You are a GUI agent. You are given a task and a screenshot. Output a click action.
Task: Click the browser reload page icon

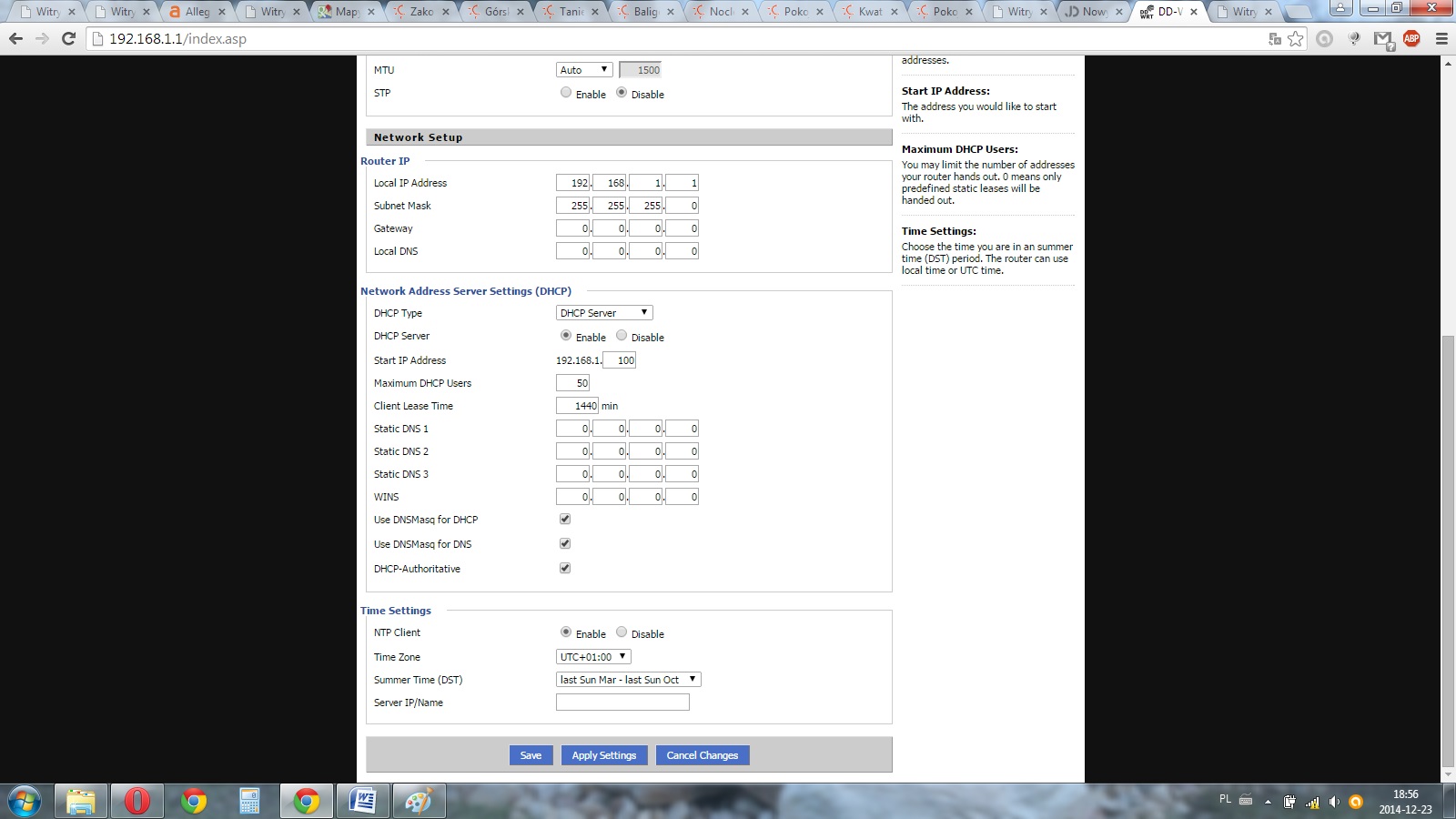[68, 39]
